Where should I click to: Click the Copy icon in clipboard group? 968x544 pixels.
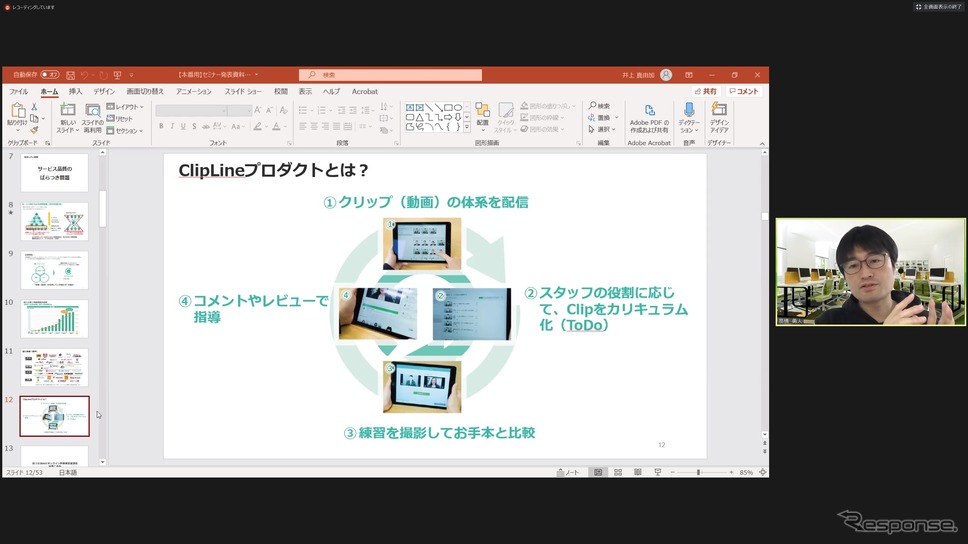coord(35,119)
